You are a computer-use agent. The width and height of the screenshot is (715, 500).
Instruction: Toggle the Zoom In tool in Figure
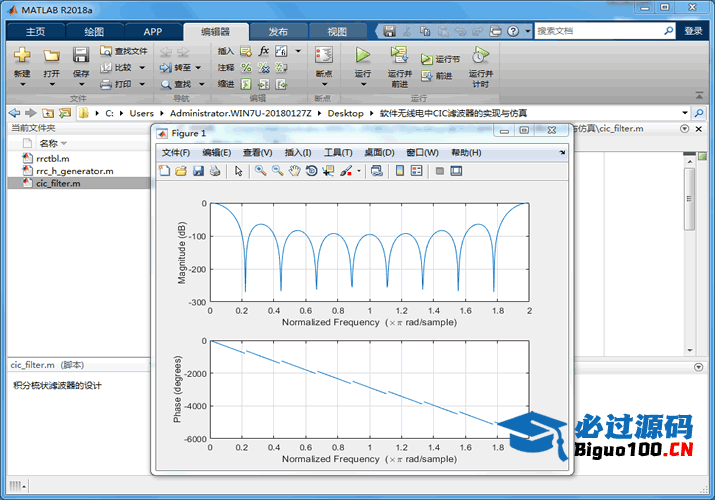(260, 171)
